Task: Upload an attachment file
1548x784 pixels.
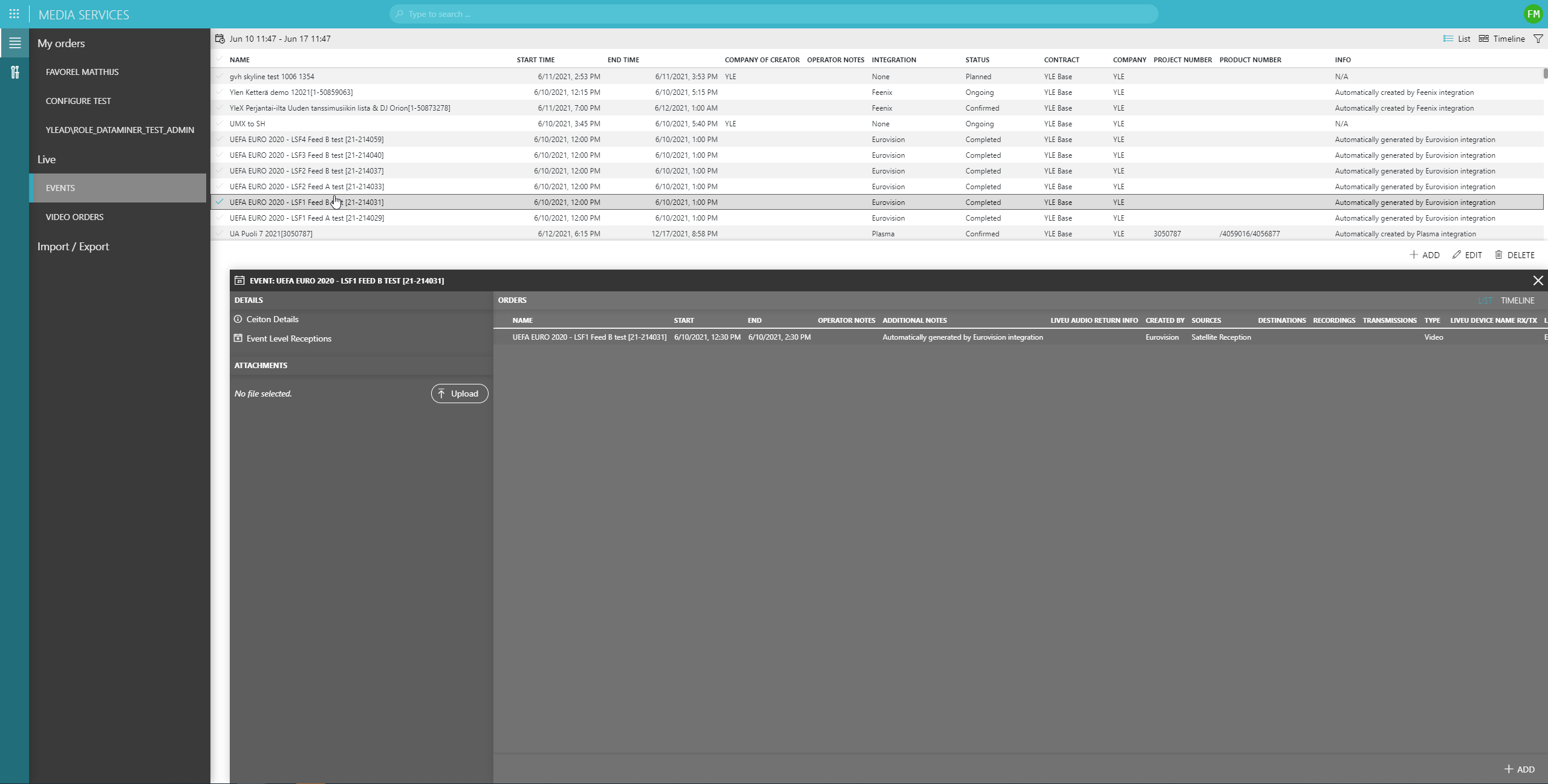Action: coord(460,394)
